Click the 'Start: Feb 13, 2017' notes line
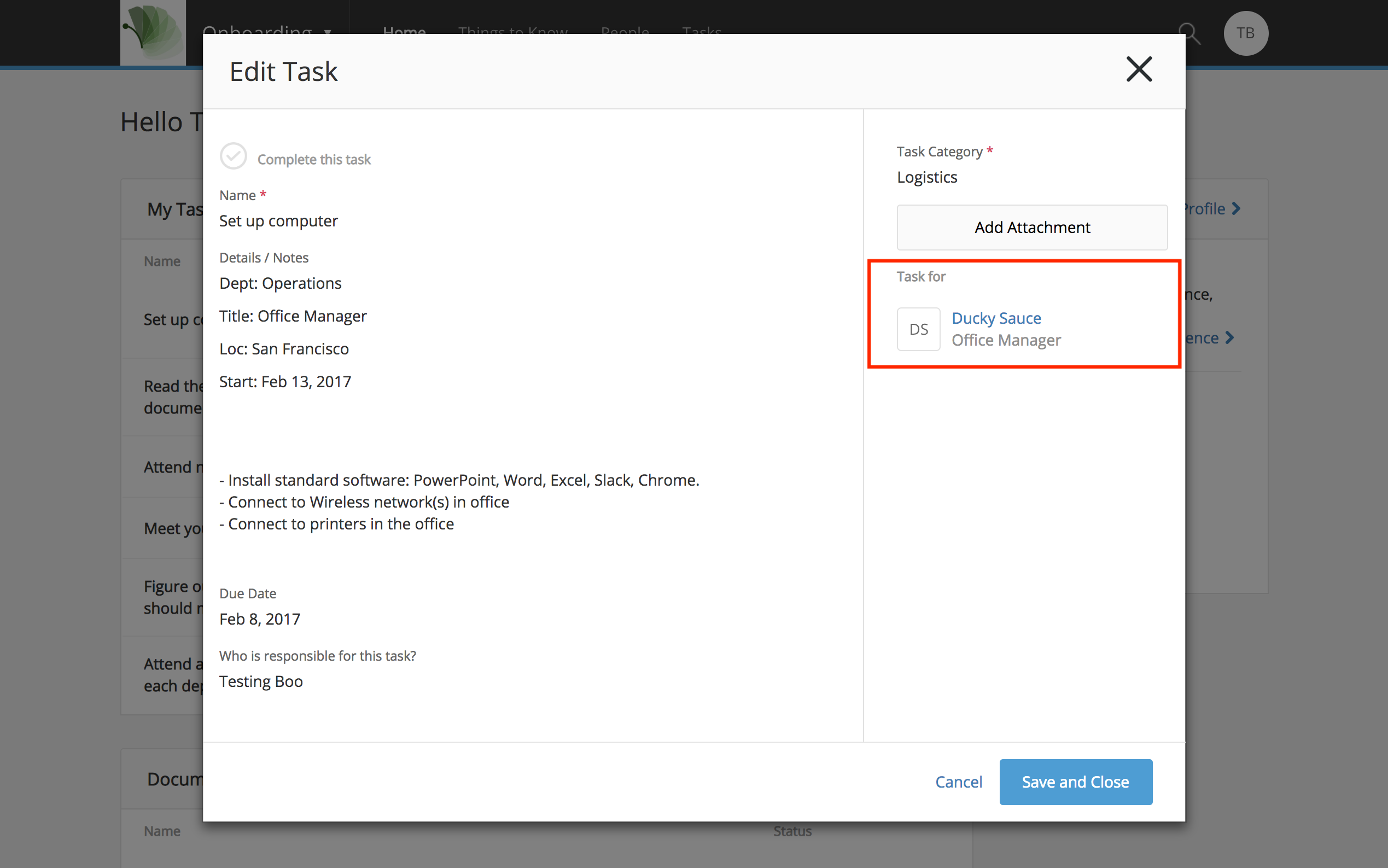1388x868 pixels. [285, 382]
